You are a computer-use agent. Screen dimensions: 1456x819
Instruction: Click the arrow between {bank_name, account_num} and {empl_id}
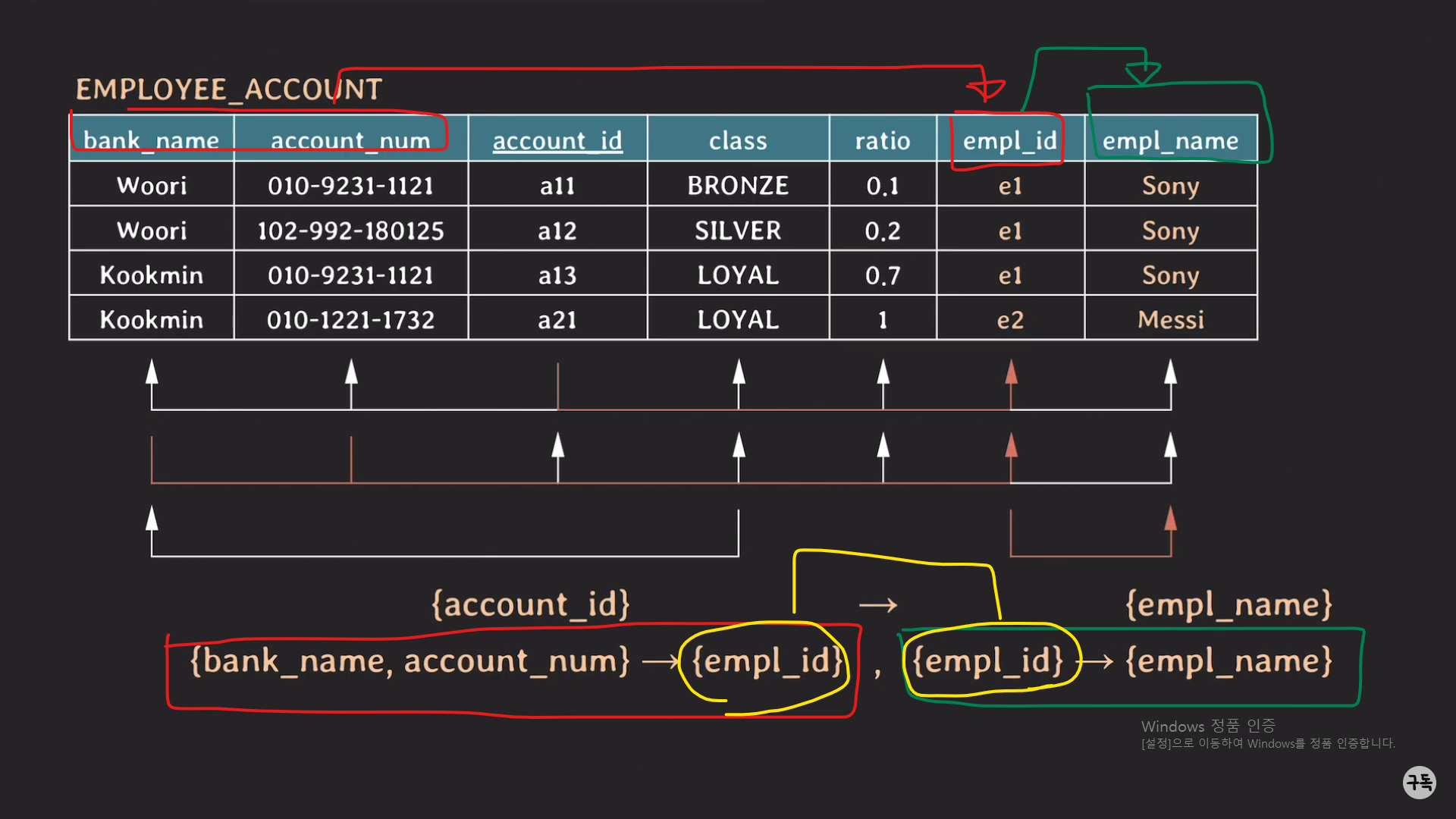point(660,662)
